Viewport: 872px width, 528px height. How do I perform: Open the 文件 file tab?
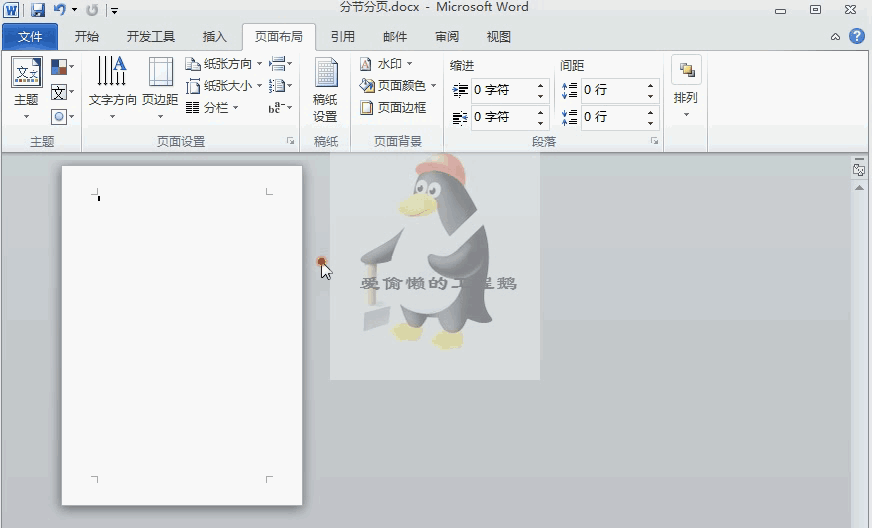pos(31,37)
